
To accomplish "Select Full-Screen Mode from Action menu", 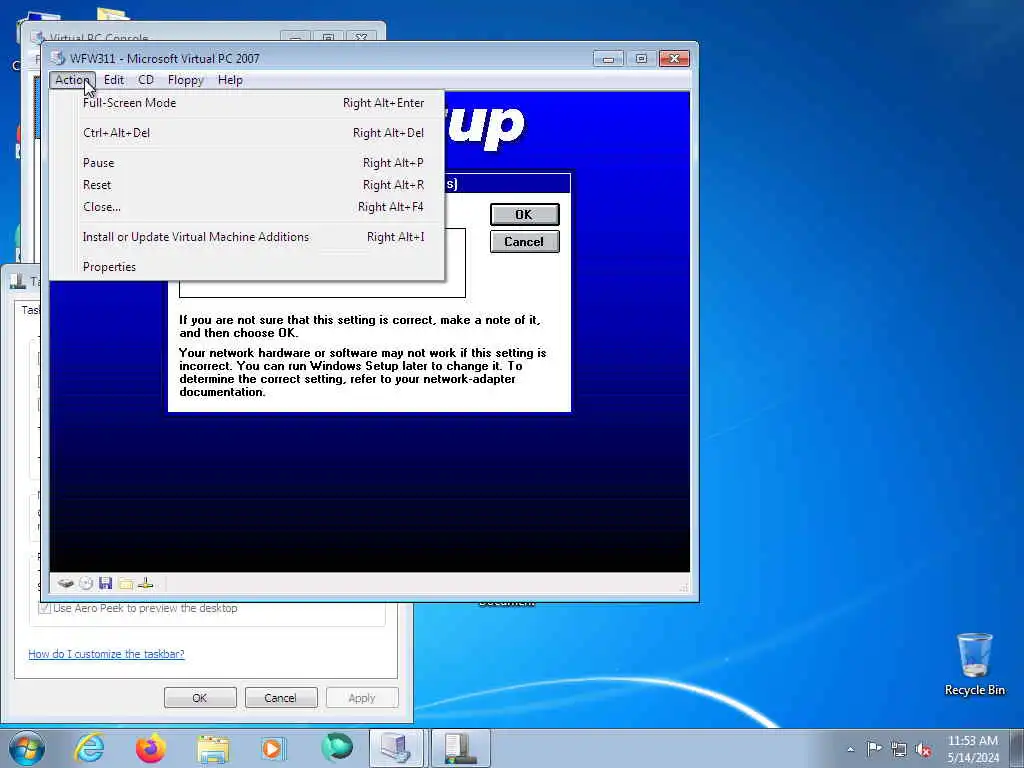I will point(247,103).
